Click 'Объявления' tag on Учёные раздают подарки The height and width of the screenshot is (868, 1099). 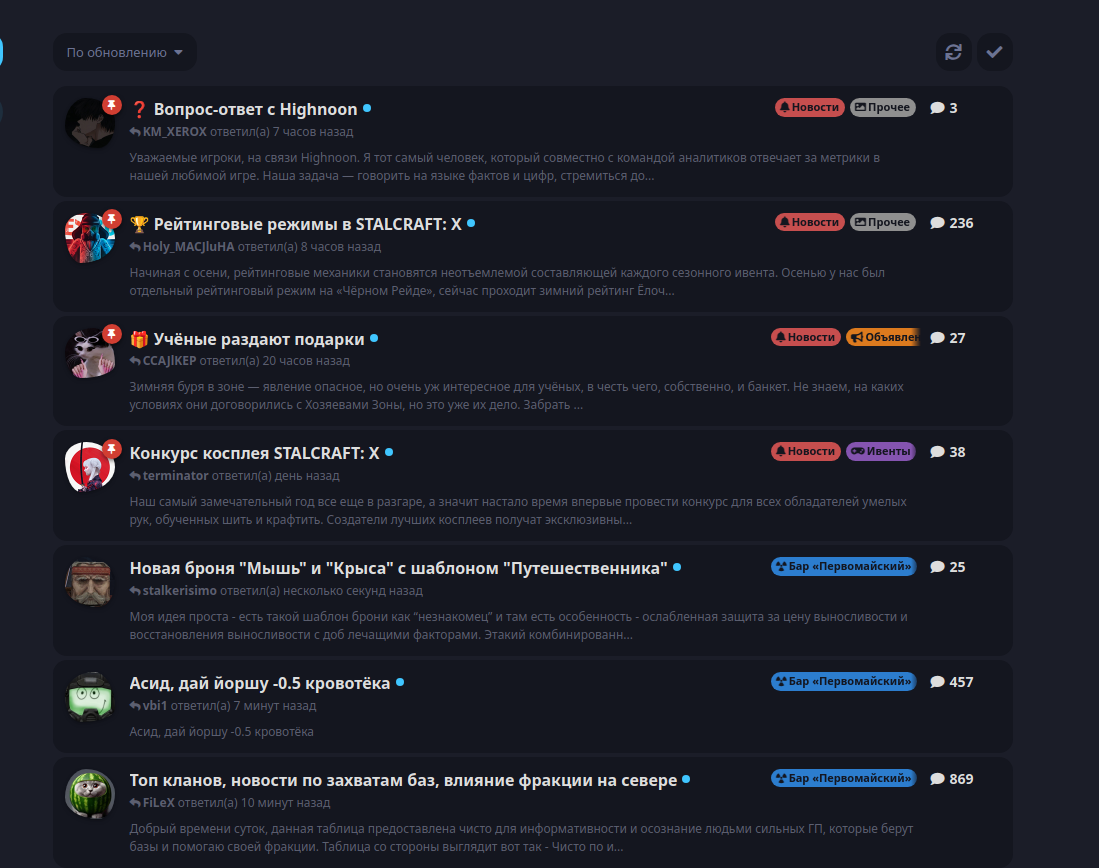882,337
